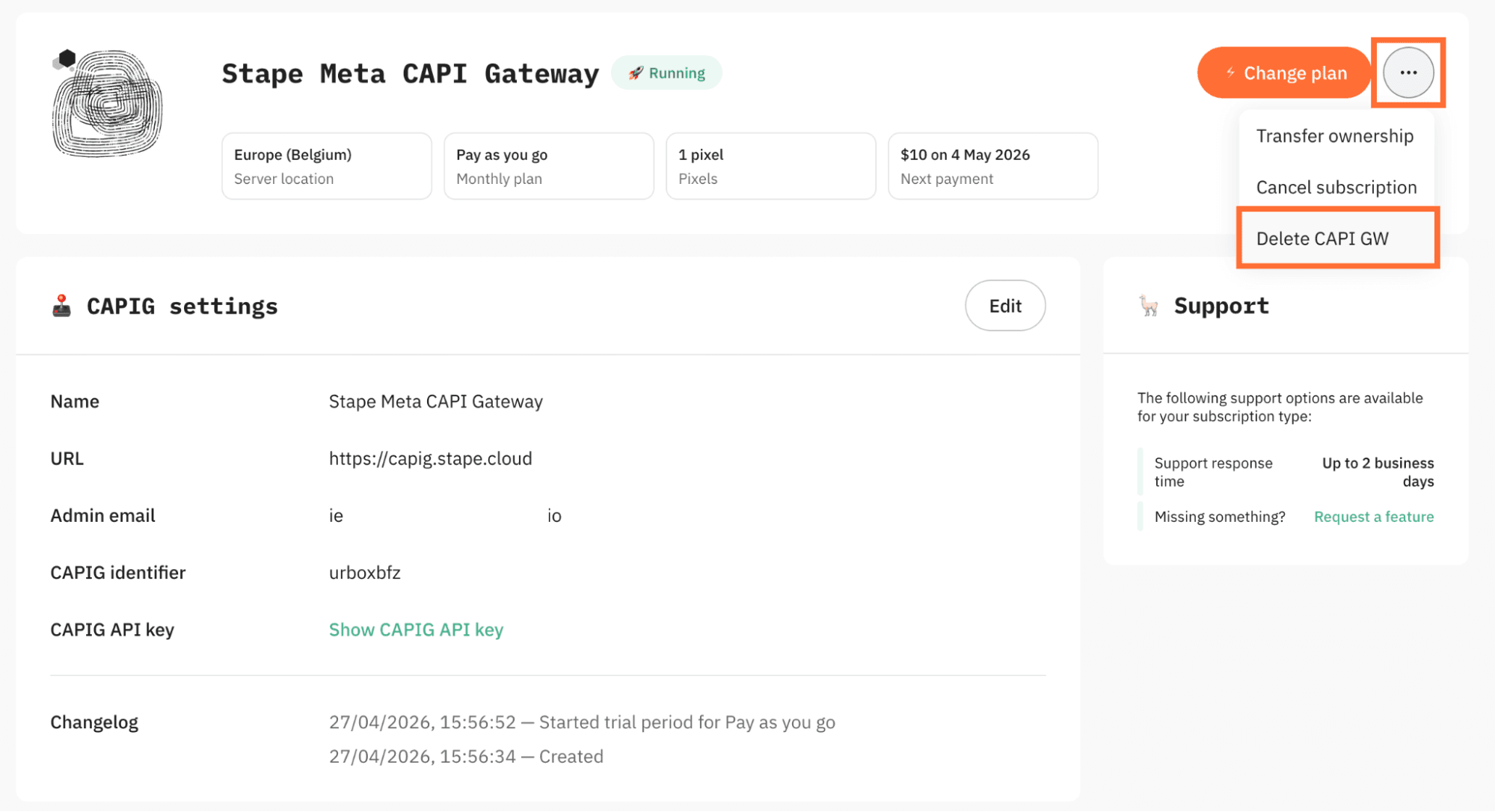Viewport: 1495px width, 812px height.
Task: Click the gateway URL capig.stape.cloud
Action: [x=431, y=458]
